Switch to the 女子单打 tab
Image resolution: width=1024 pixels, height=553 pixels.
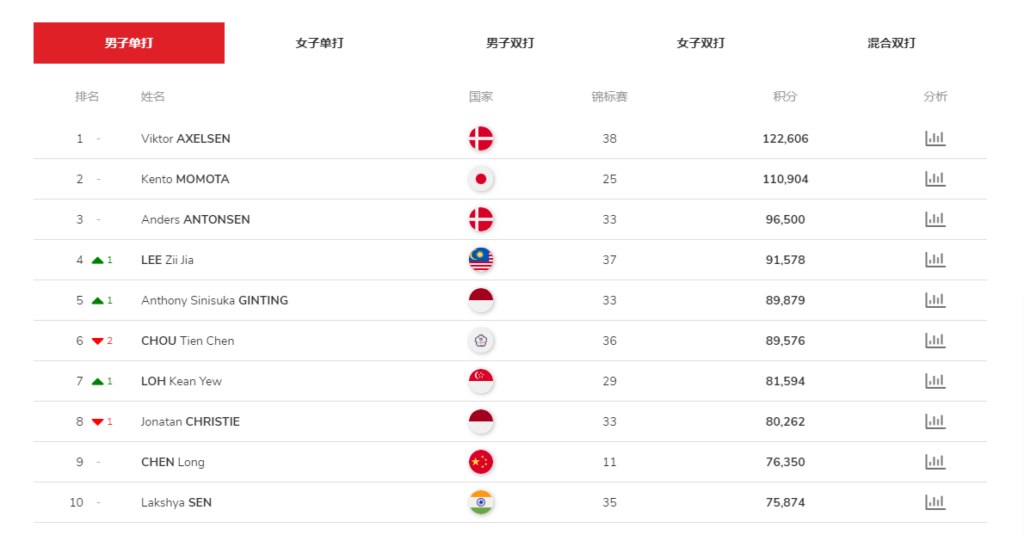pyautogui.click(x=319, y=43)
